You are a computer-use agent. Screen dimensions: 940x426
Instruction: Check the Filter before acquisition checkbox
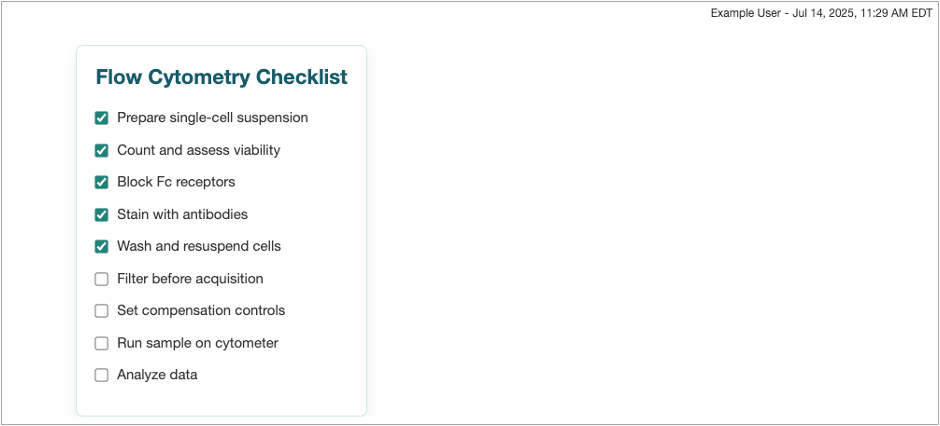tap(101, 279)
